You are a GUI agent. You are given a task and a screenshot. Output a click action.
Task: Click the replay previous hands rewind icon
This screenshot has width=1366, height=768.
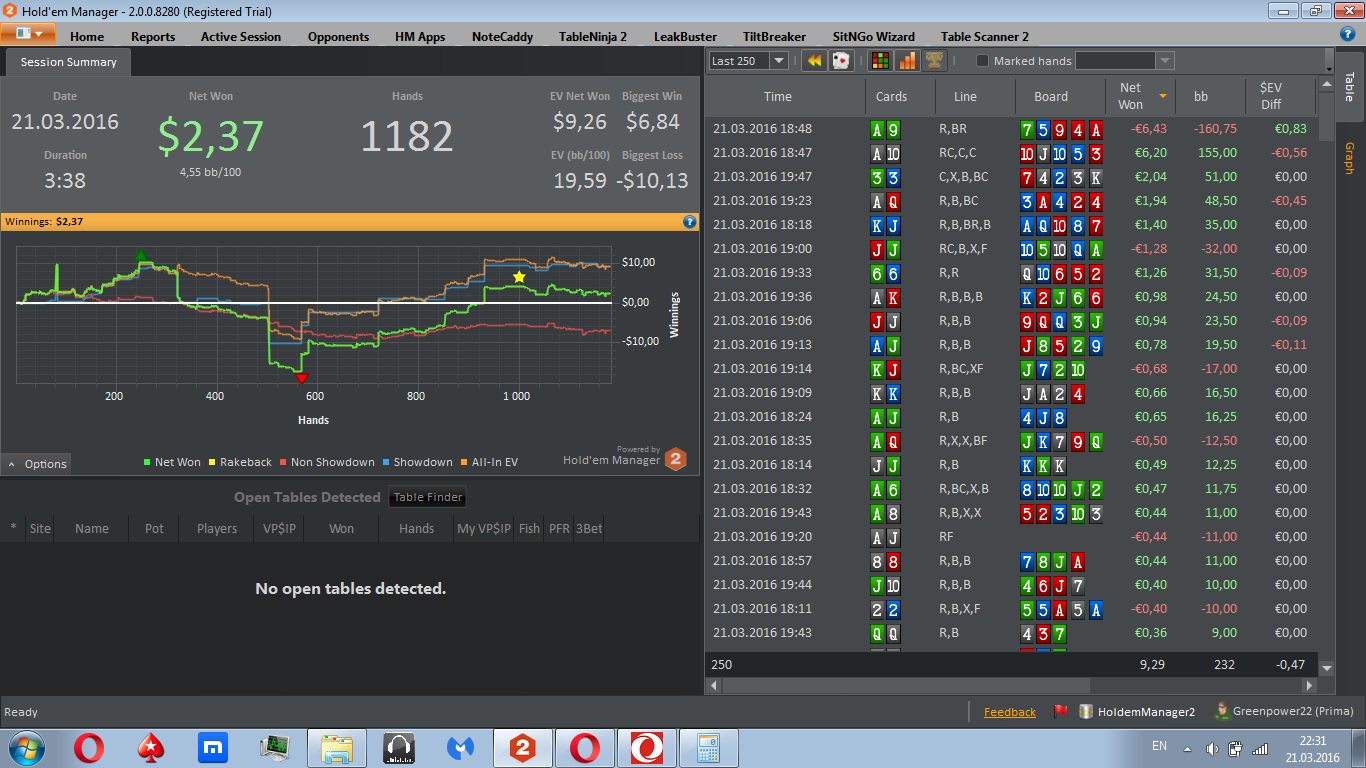pos(814,61)
